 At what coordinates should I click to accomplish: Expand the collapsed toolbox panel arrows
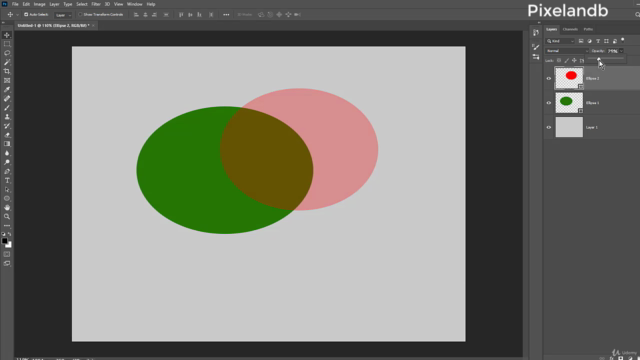click(3, 23)
